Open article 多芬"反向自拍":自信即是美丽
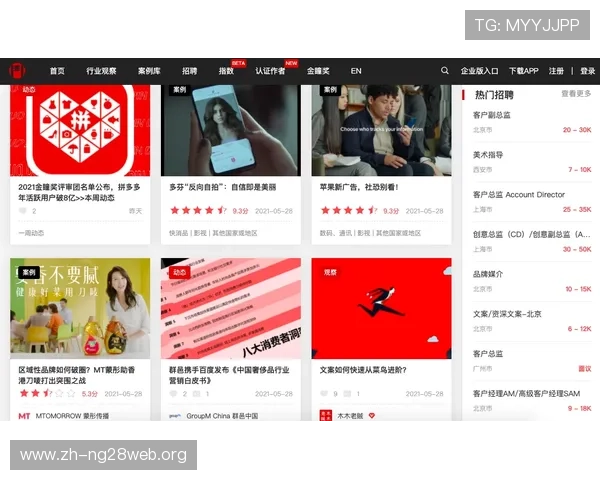The width and height of the screenshot is (600, 480). pyautogui.click(x=223, y=187)
